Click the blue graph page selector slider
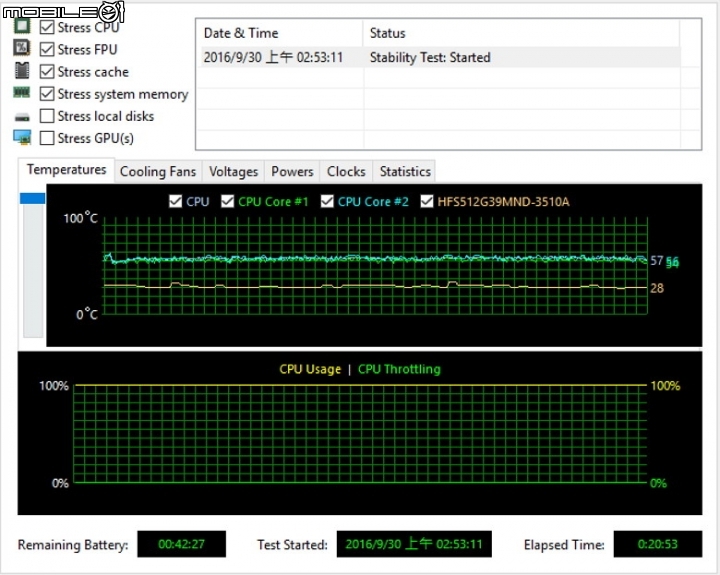Image resolution: width=720 pixels, height=575 pixels. point(33,198)
